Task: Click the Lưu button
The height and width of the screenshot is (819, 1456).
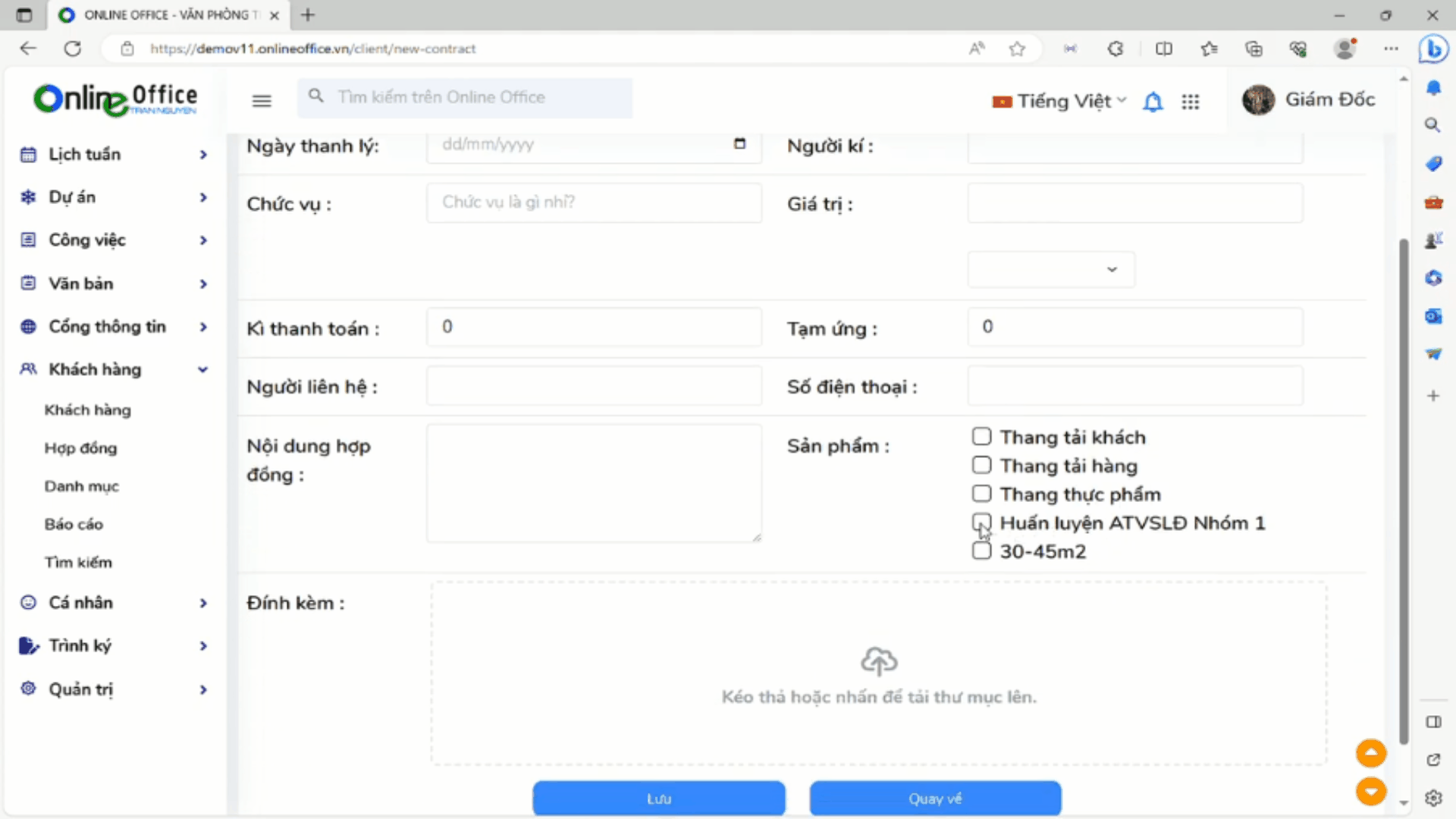Action: tap(658, 799)
